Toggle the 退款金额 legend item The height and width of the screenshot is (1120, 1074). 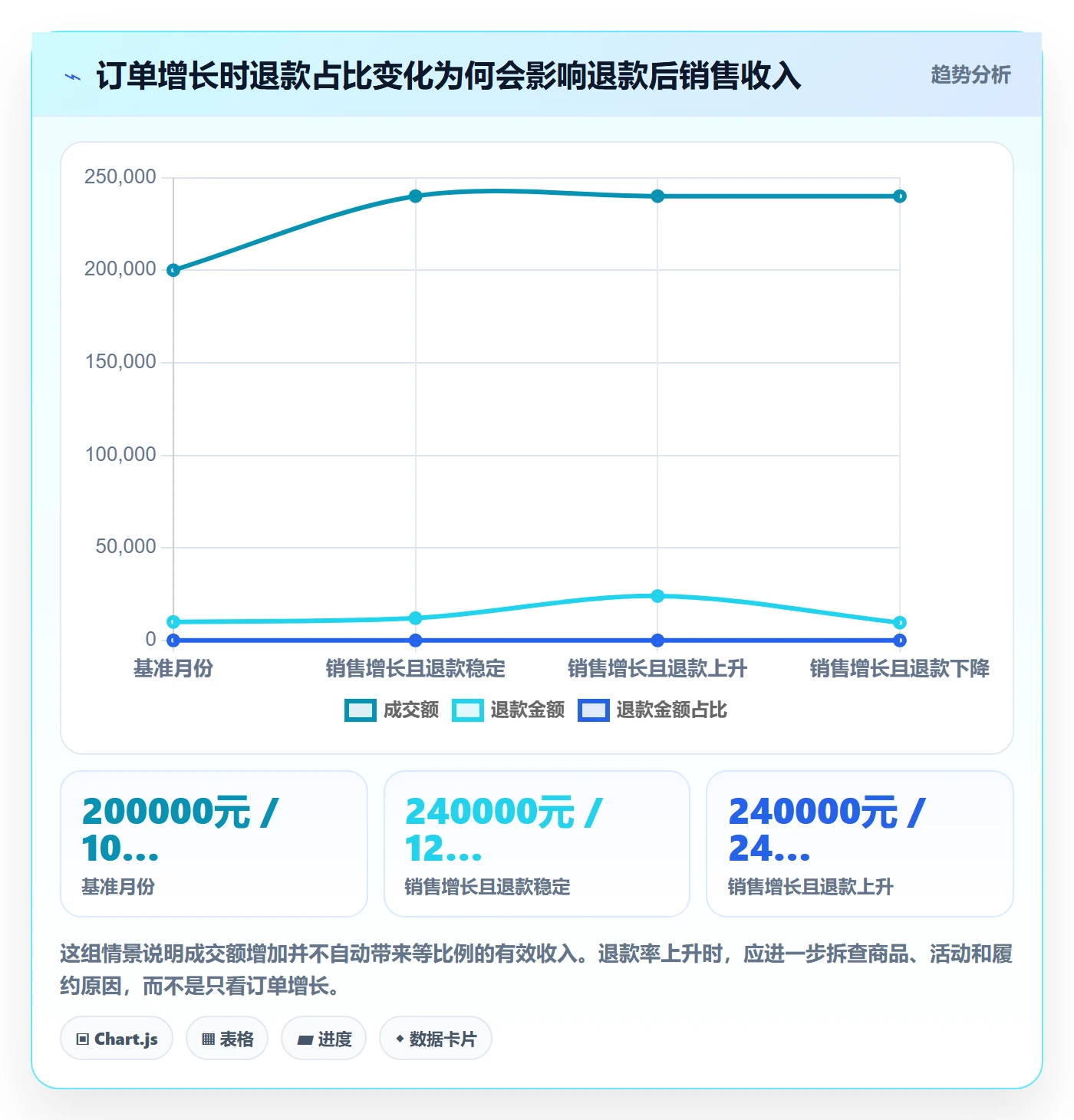(508, 710)
